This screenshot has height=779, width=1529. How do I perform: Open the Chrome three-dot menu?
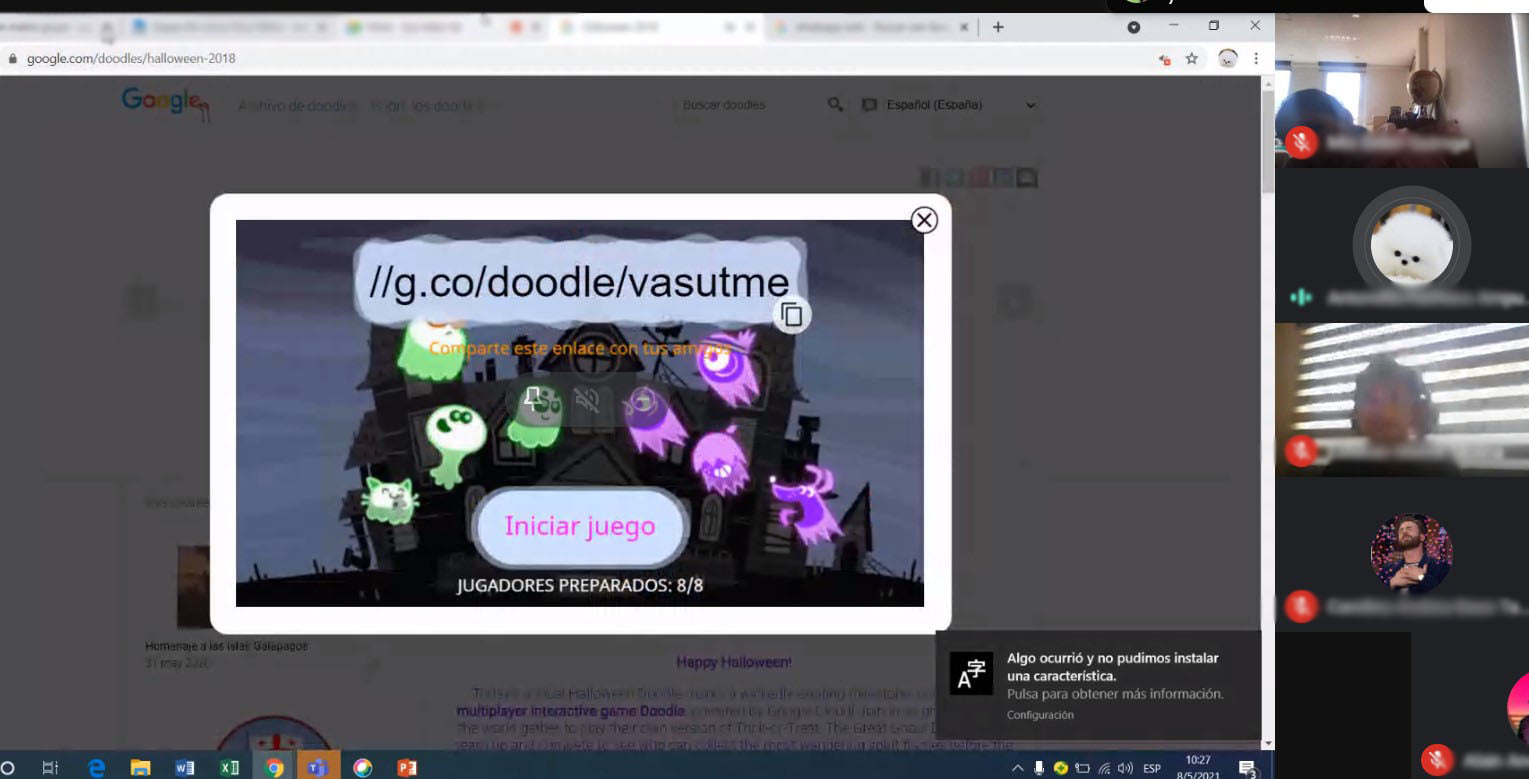tap(1256, 59)
